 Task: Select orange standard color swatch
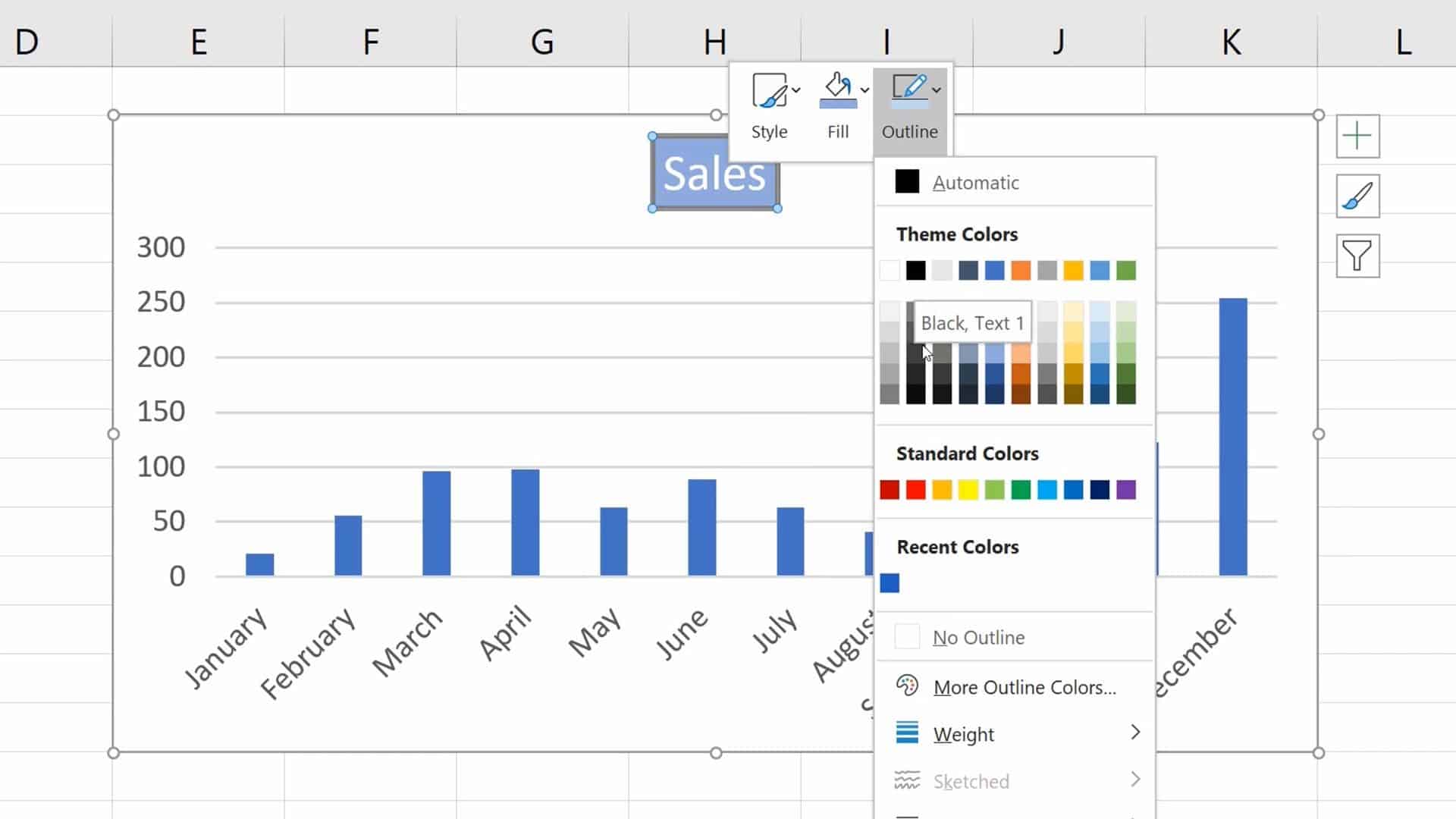pyautogui.click(x=942, y=490)
